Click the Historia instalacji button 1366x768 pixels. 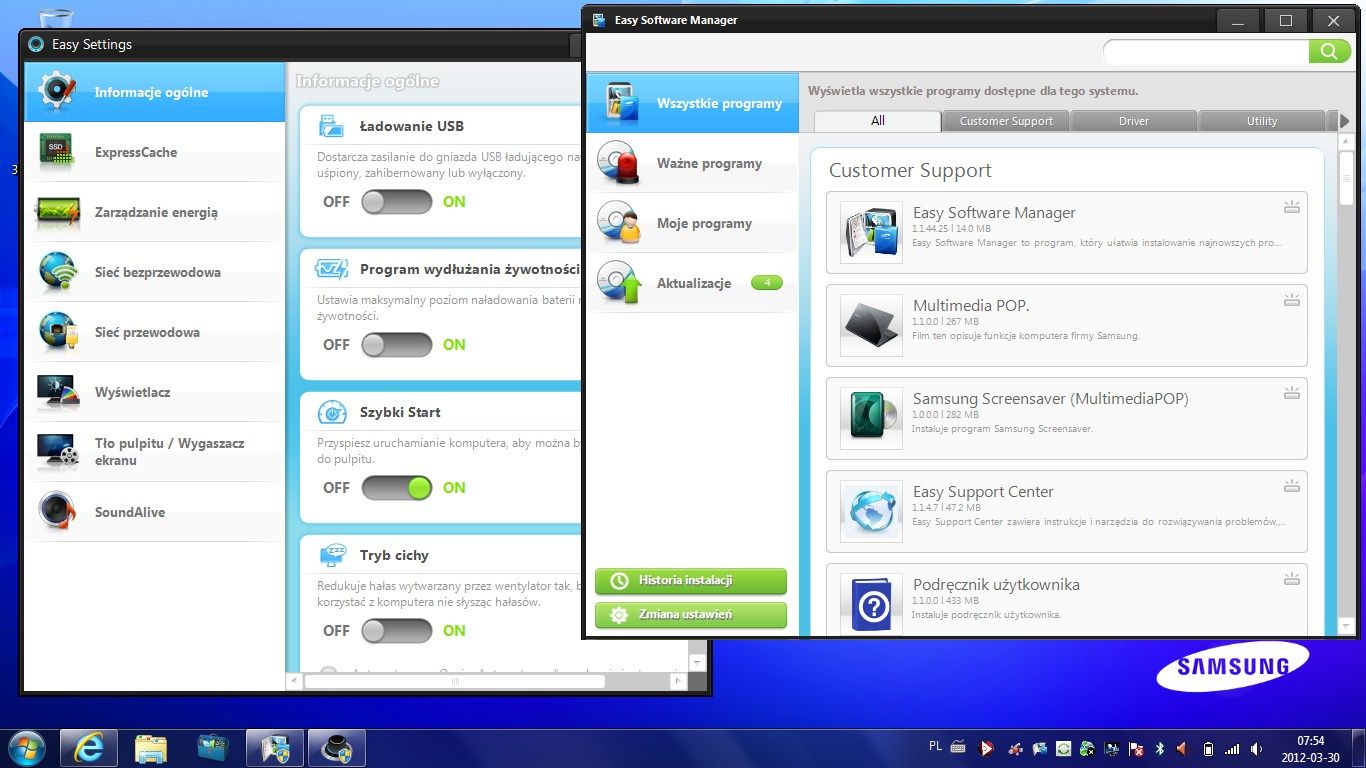[691, 581]
